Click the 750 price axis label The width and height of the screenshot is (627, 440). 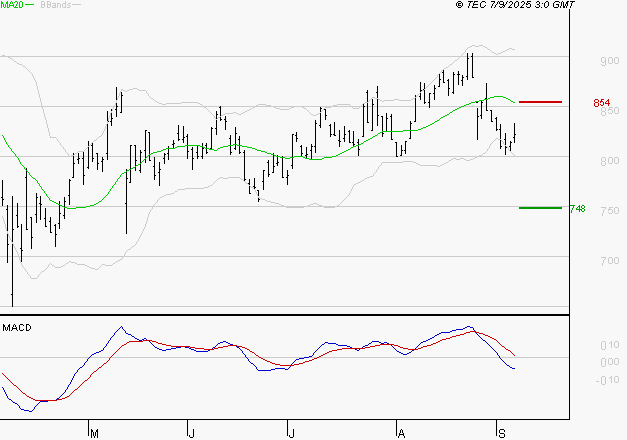(609, 211)
